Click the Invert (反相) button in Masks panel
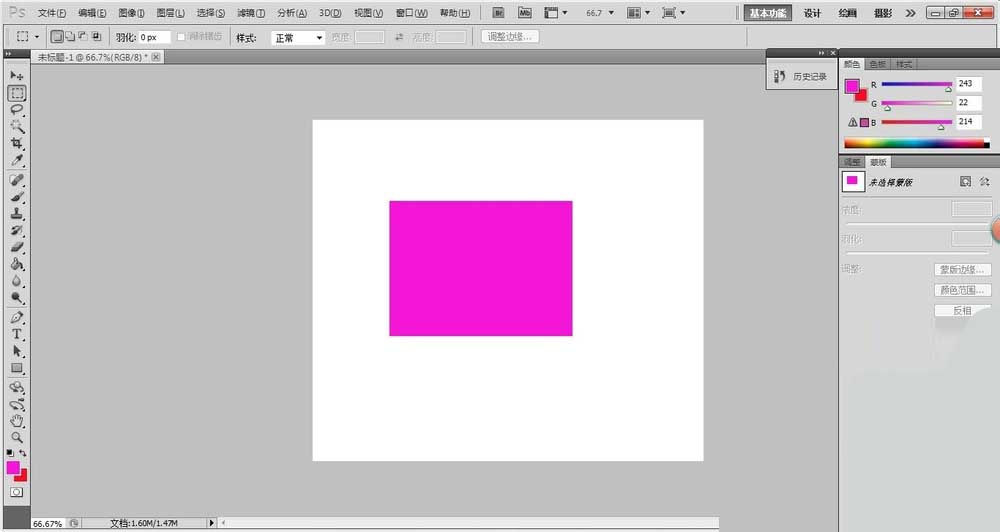This screenshot has width=1000, height=532. [962, 311]
